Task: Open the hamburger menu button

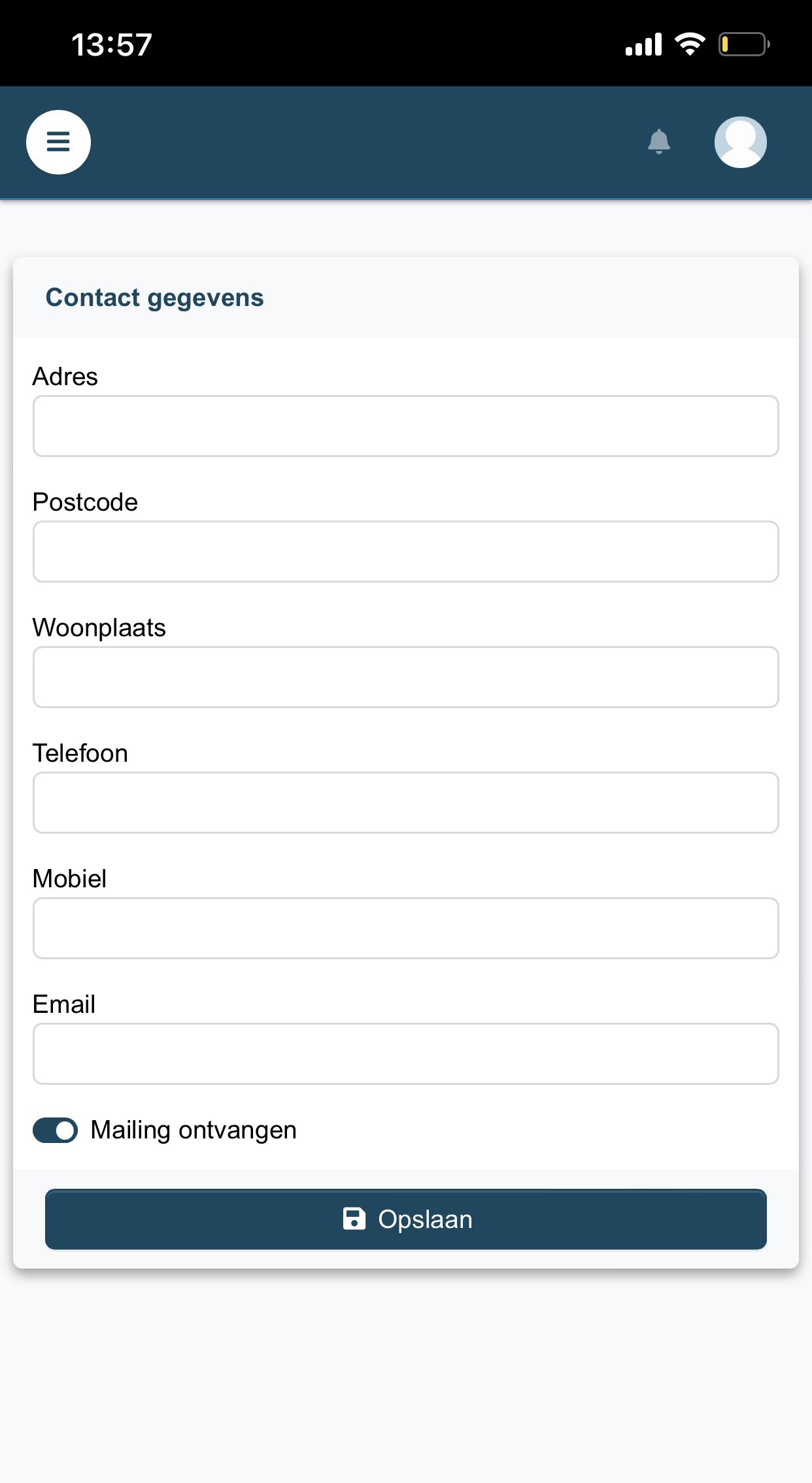Action: [x=58, y=142]
